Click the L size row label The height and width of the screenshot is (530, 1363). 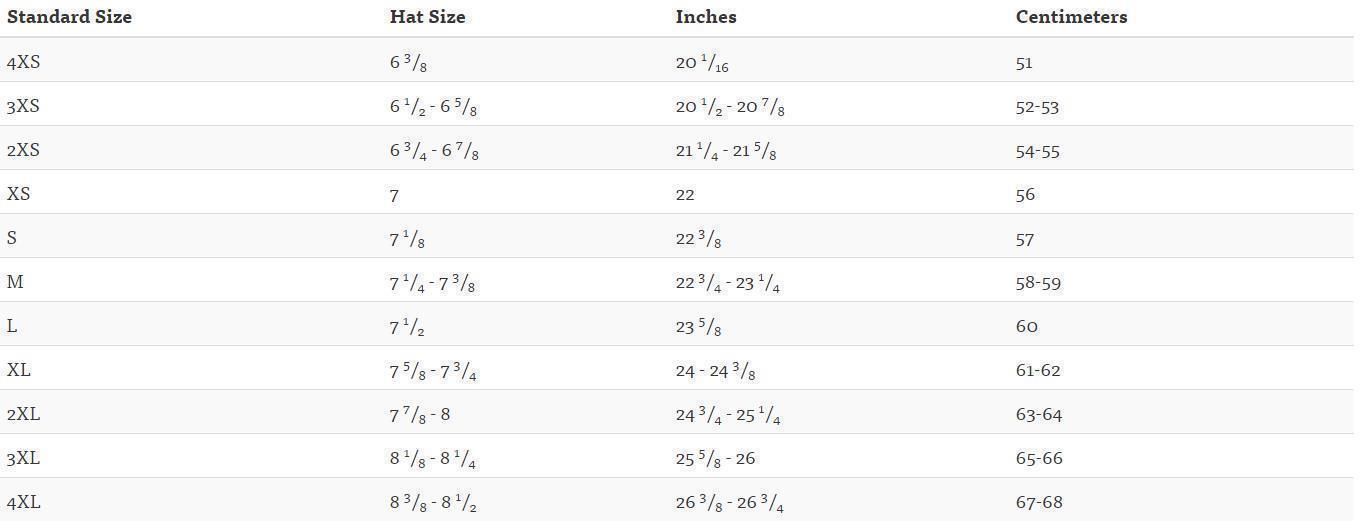point(11,326)
